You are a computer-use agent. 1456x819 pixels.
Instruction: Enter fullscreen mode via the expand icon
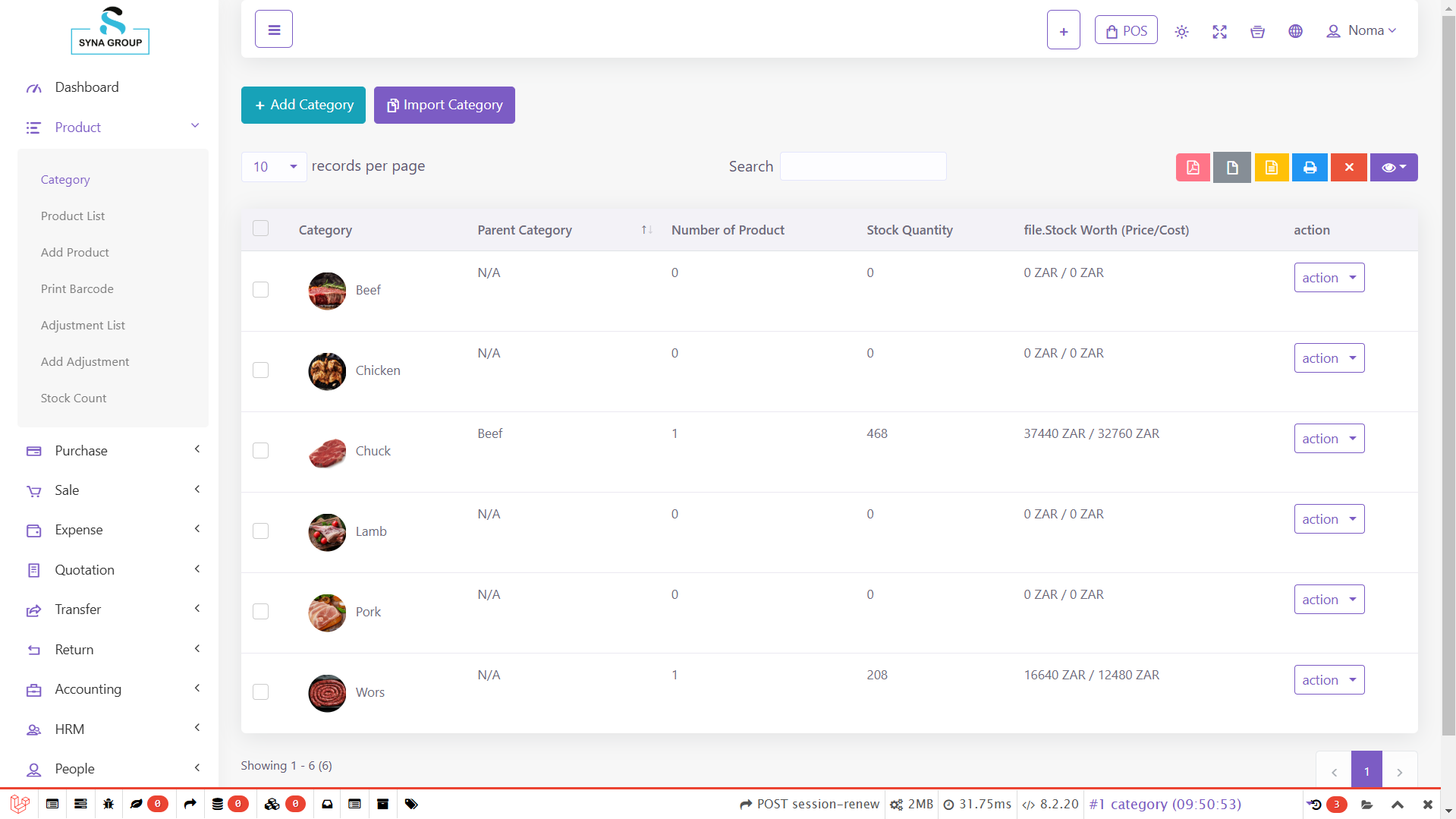[x=1219, y=31]
